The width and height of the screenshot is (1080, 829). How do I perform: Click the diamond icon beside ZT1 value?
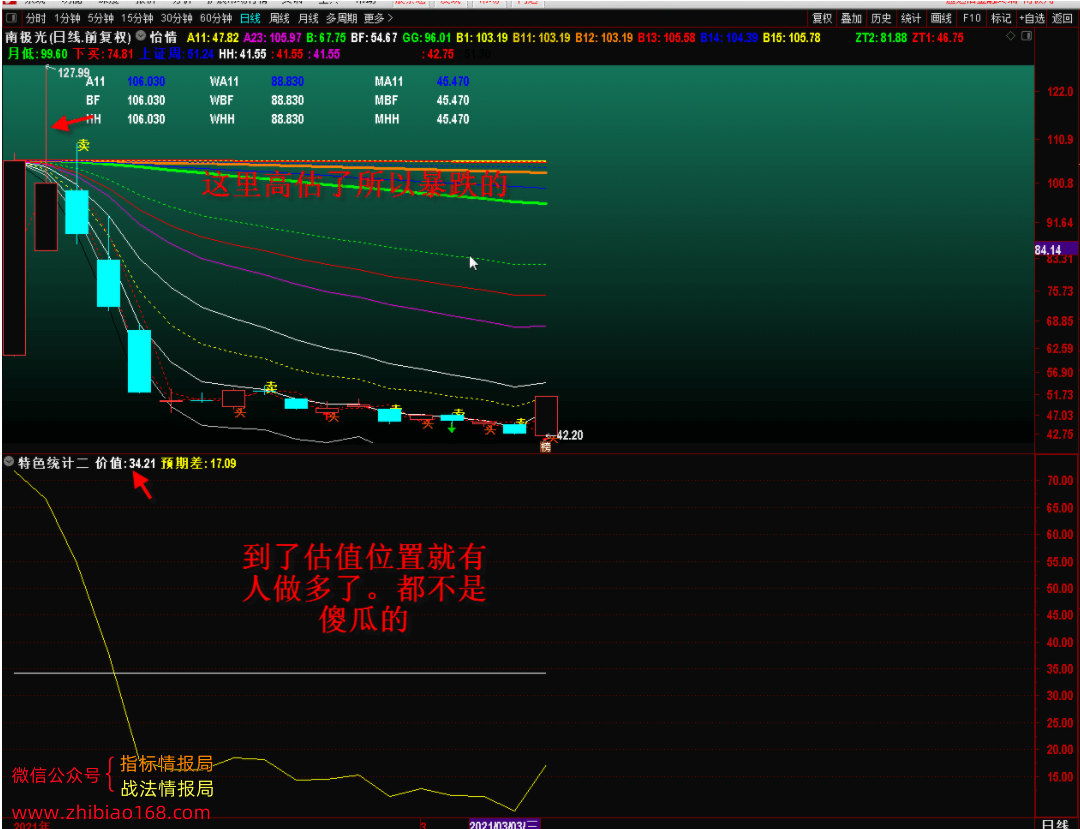click(1010, 36)
